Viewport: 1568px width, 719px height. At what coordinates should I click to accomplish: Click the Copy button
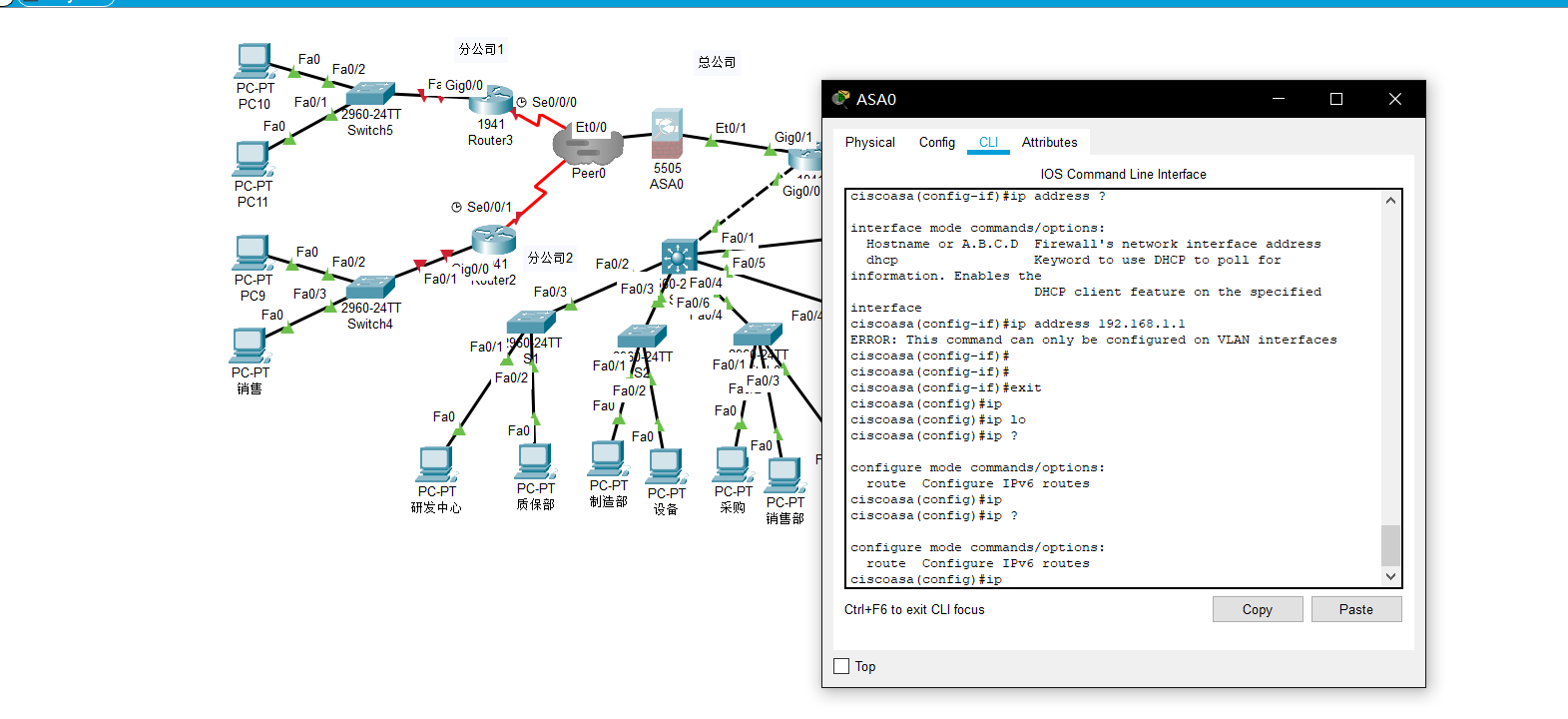point(1258,609)
